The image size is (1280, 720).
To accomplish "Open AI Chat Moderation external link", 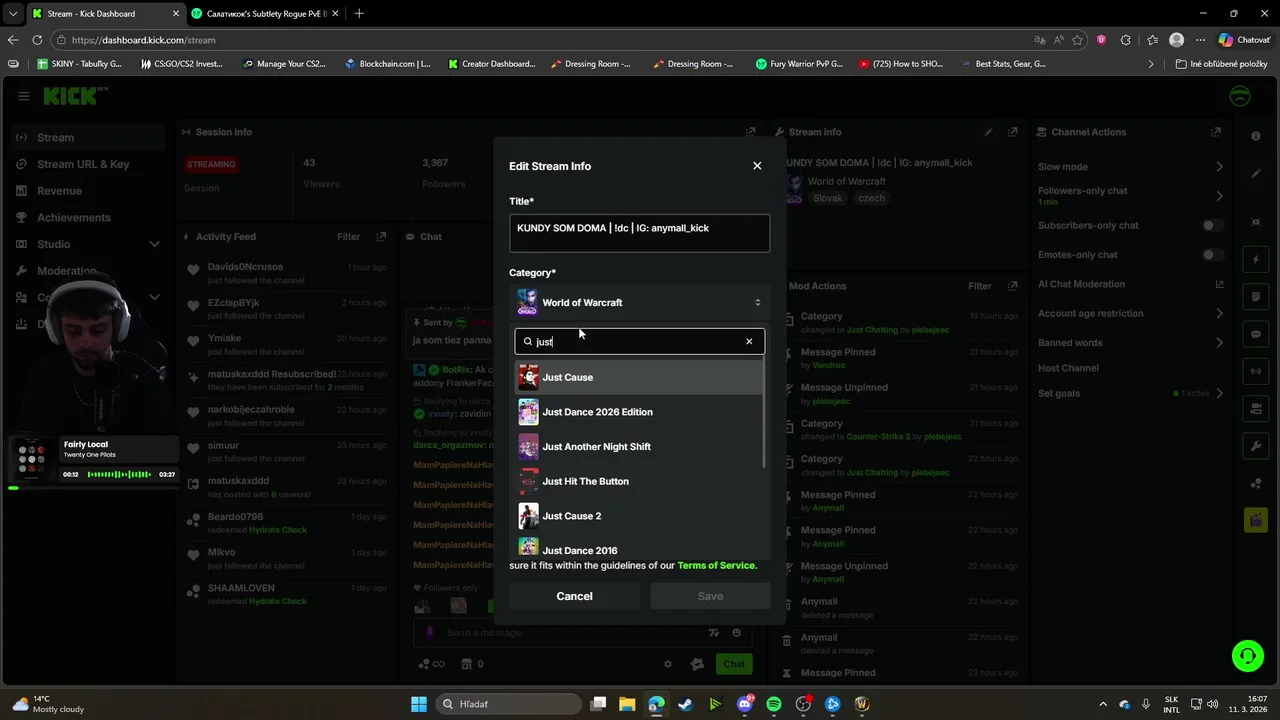I will (1219, 284).
